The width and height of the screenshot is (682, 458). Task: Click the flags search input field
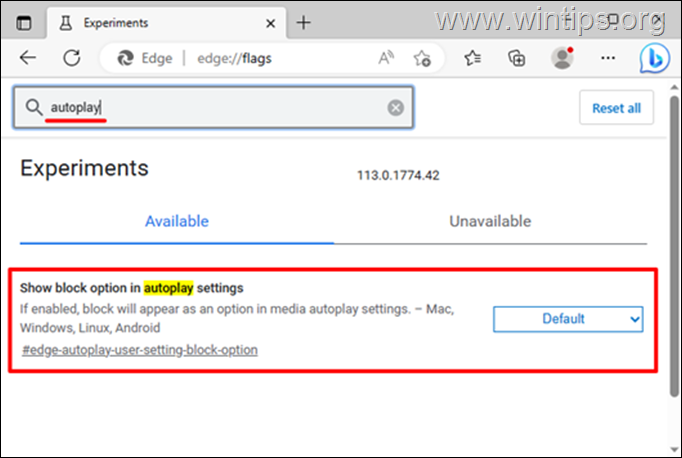[x=213, y=107]
